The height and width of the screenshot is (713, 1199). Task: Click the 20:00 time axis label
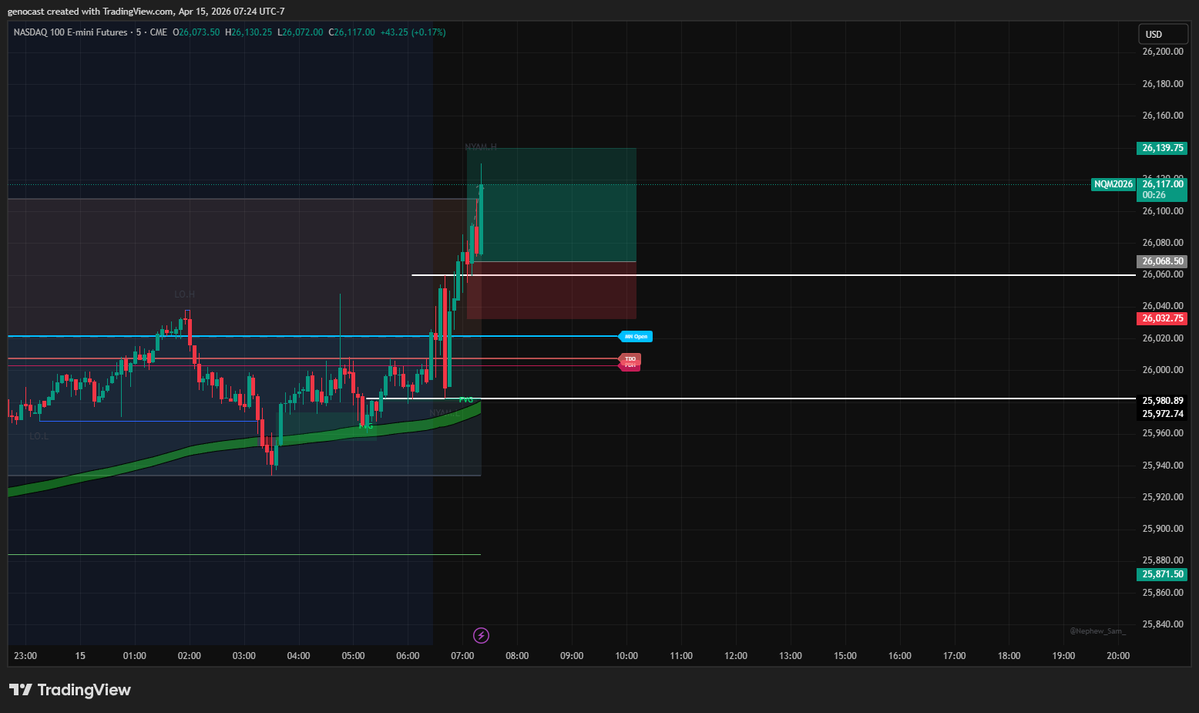coord(1118,656)
